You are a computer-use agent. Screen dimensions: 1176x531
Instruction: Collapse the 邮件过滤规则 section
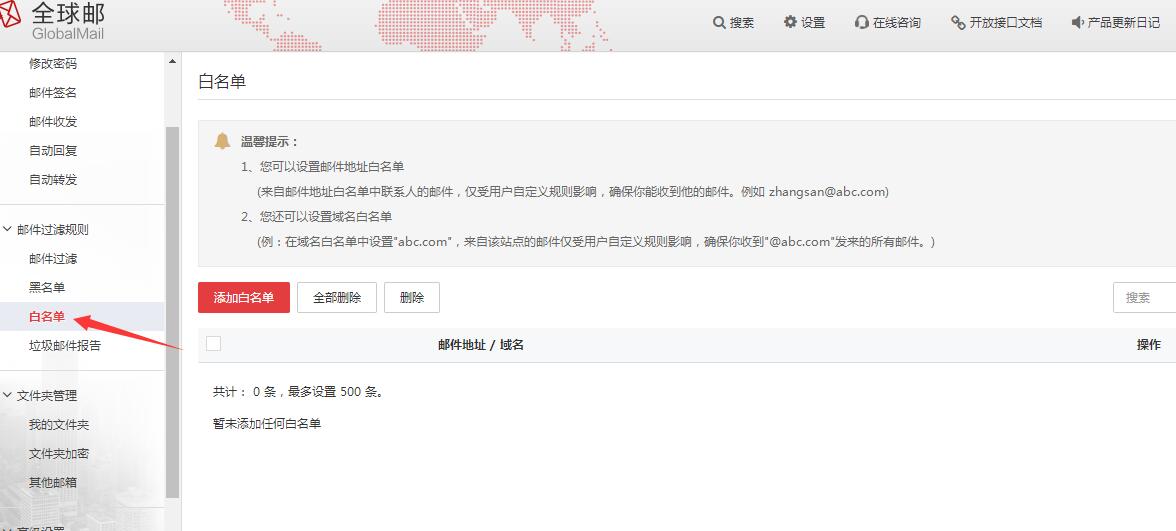[8, 229]
